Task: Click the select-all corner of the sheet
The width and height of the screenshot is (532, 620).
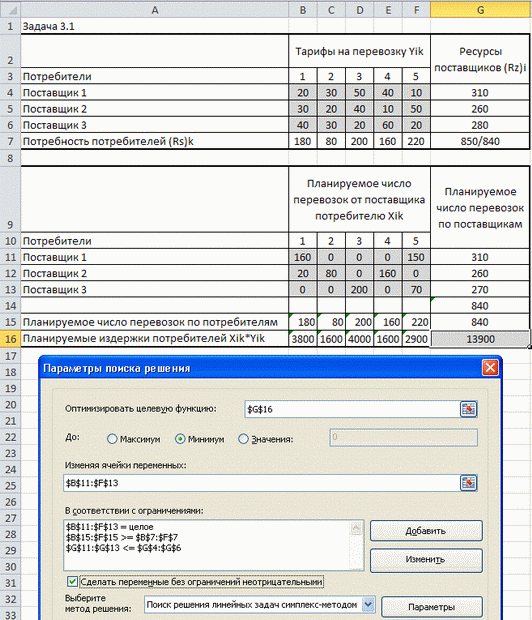Action: 10,10
